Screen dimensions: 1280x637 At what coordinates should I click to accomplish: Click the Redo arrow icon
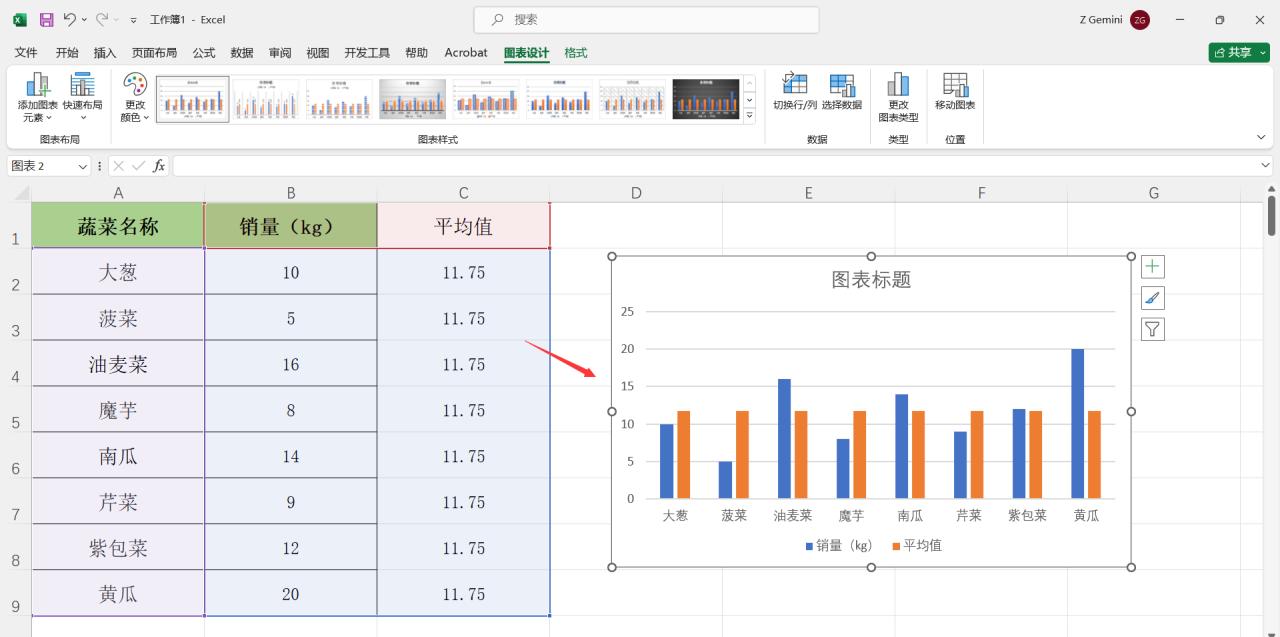click(x=102, y=19)
